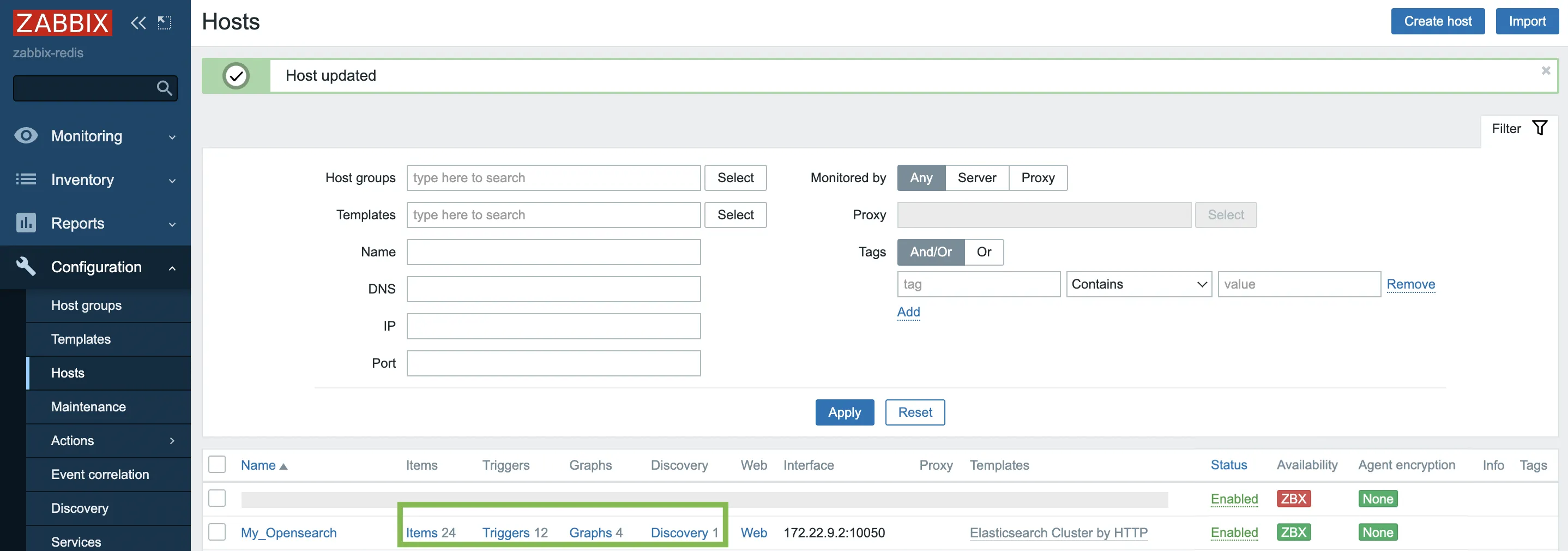Select Server in Monitored by

[976, 178]
